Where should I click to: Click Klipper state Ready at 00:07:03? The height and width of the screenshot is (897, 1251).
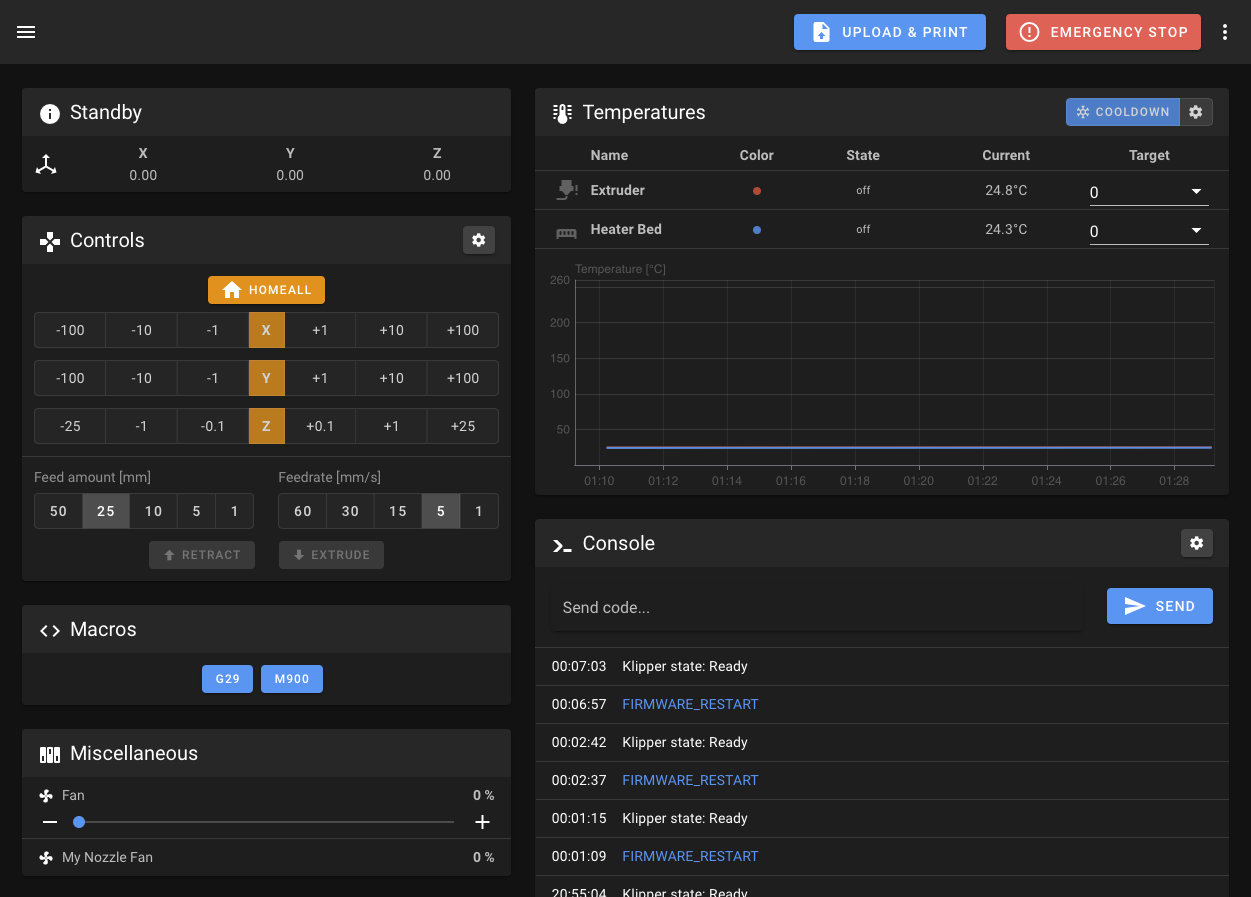tap(685, 666)
